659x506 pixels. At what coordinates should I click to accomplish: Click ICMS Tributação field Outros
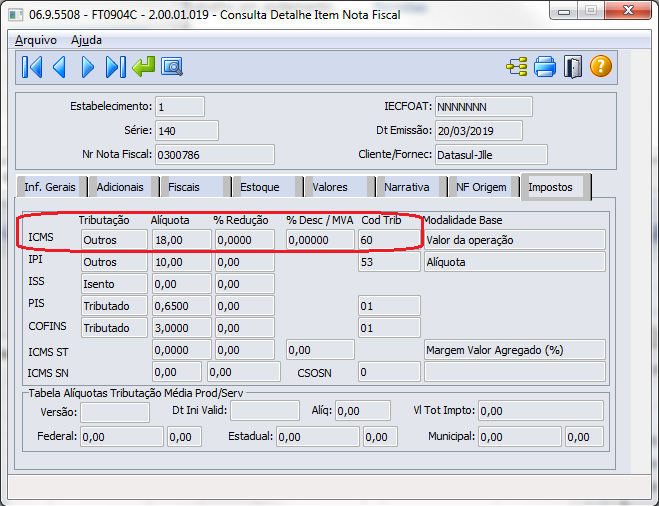[x=114, y=240]
